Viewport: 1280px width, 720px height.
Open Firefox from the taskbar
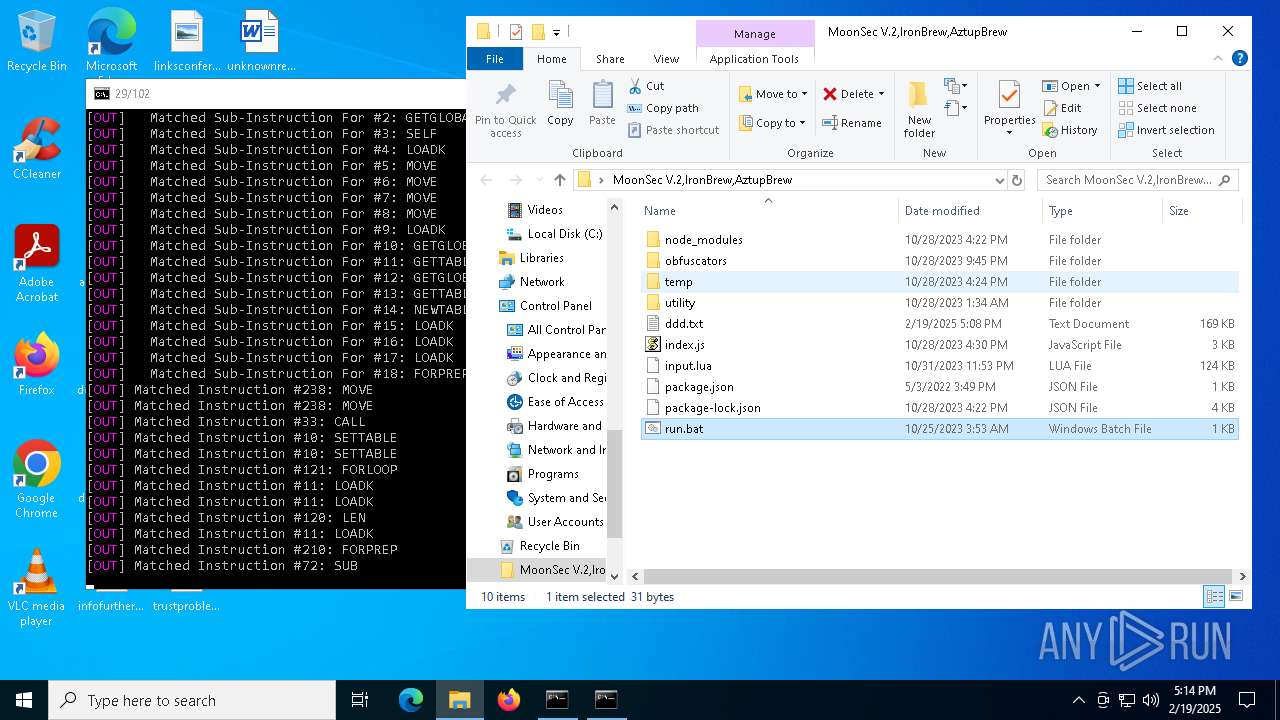(x=509, y=700)
